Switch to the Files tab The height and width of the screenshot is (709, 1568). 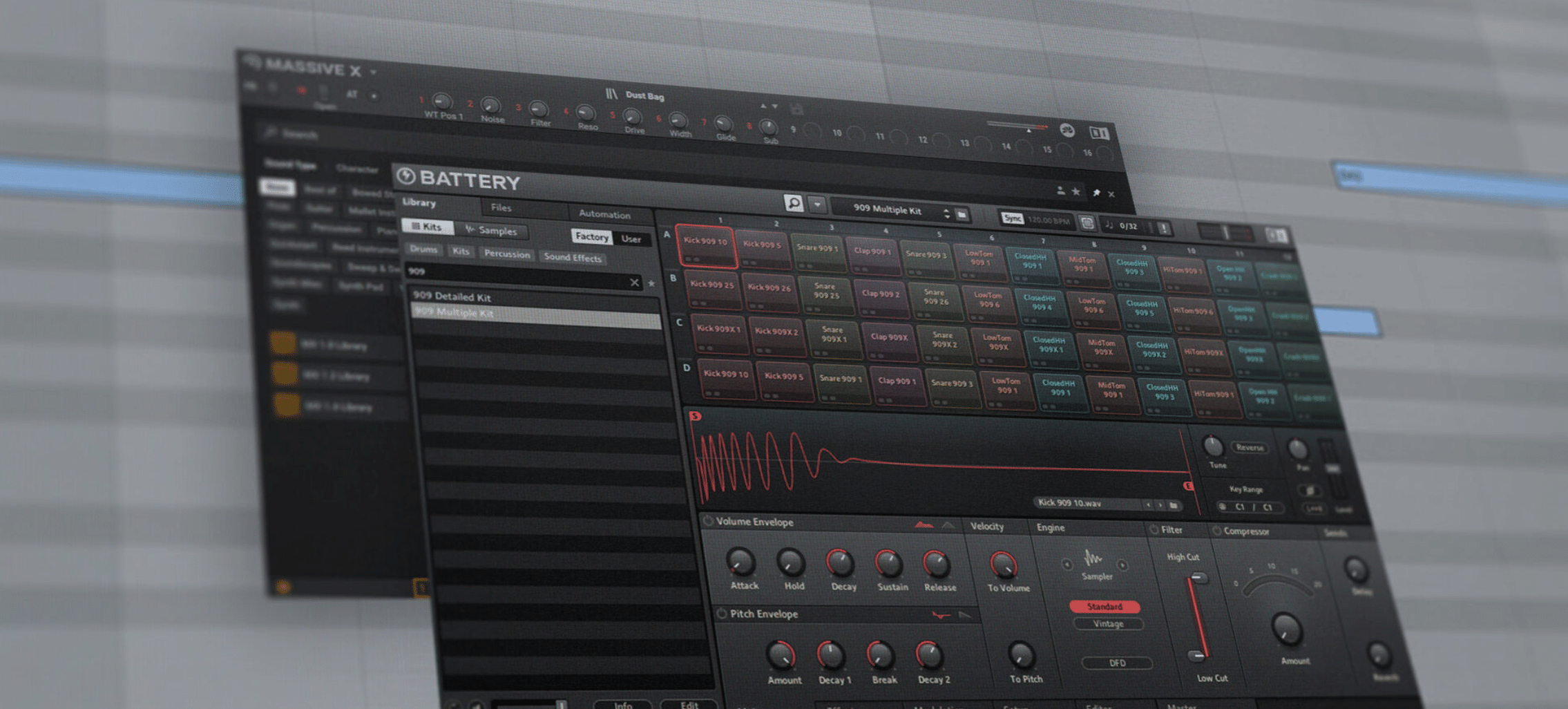501,207
